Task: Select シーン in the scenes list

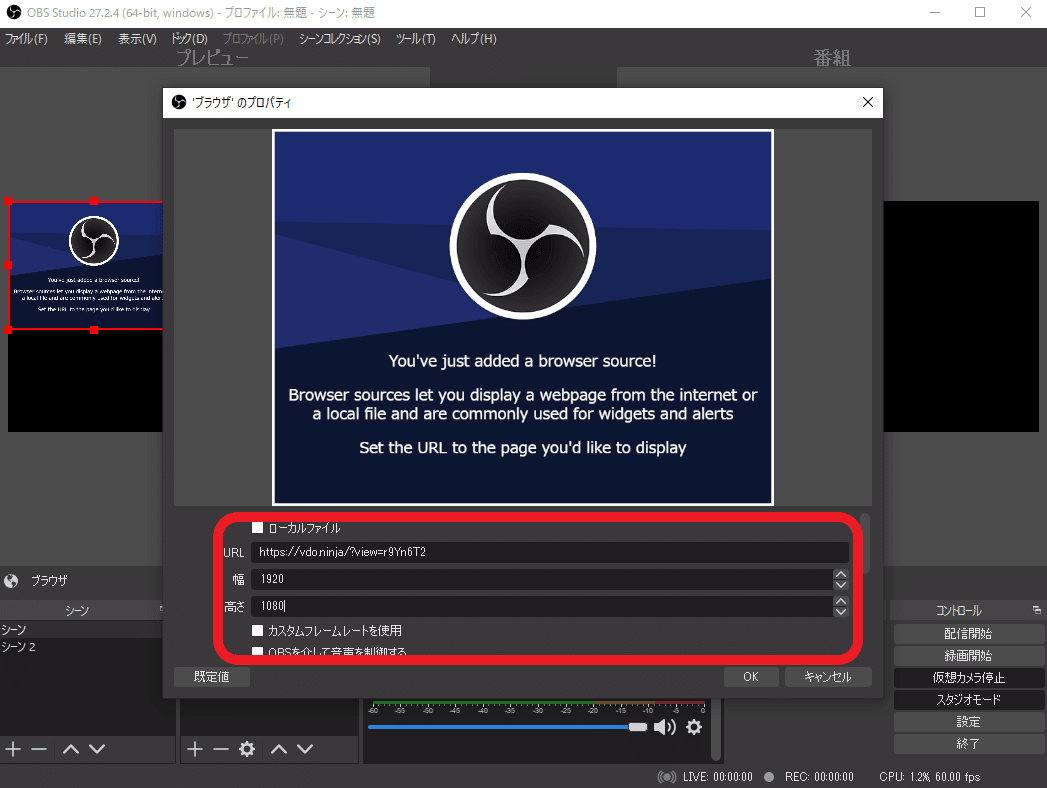Action: (x=81, y=630)
